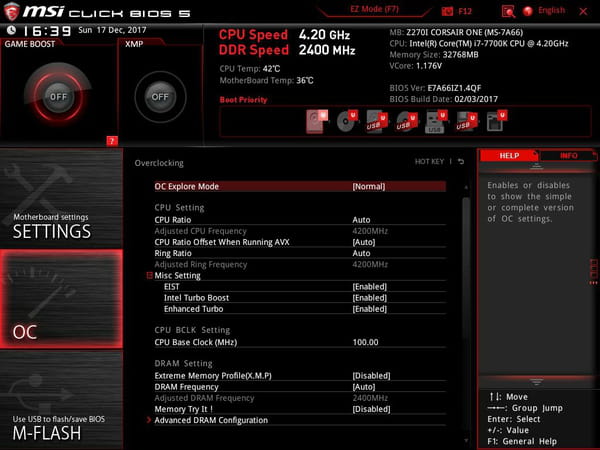Click the DRAM Setting heading

[x=183, y=364]
